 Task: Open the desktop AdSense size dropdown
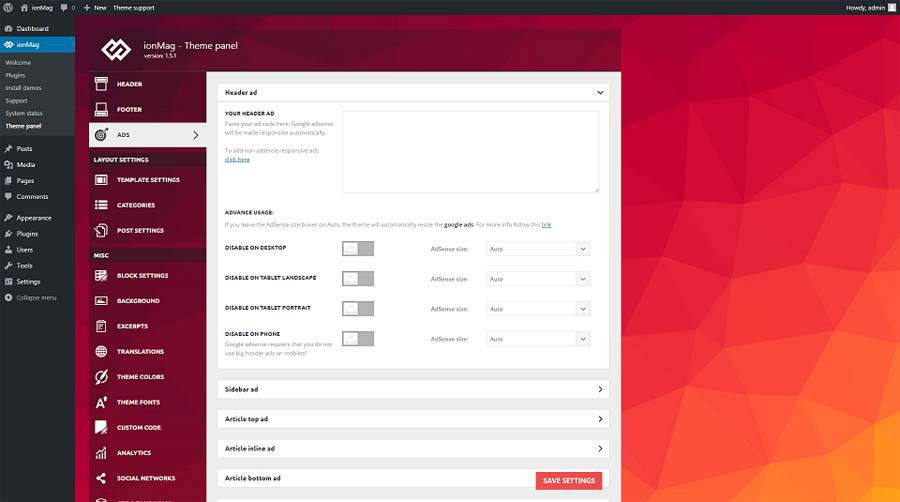(x=538, y=249)
